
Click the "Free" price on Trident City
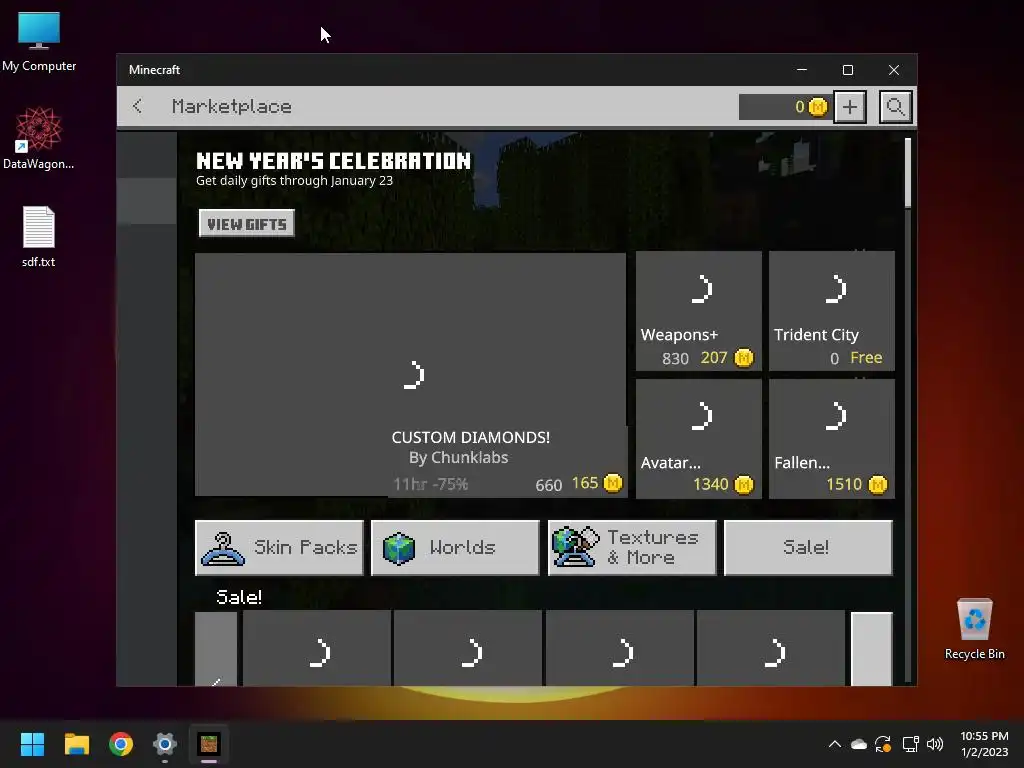866,358
